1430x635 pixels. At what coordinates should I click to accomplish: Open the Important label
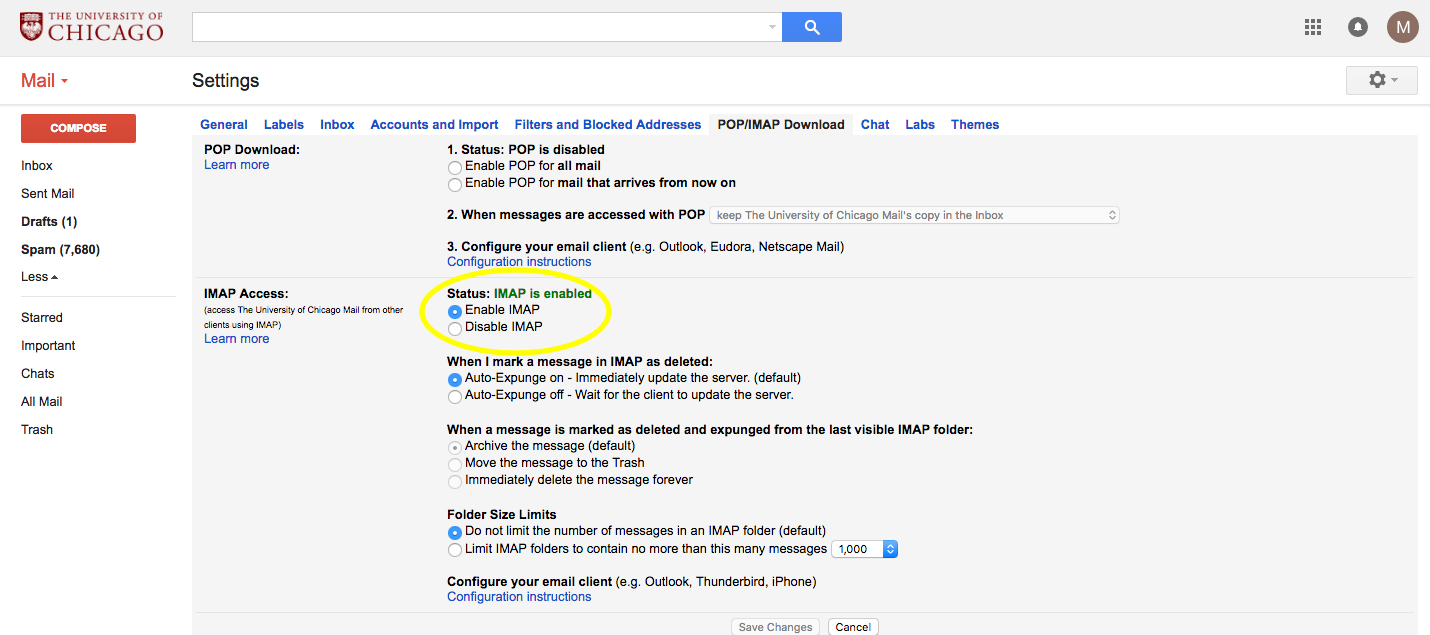click(48, 346)
